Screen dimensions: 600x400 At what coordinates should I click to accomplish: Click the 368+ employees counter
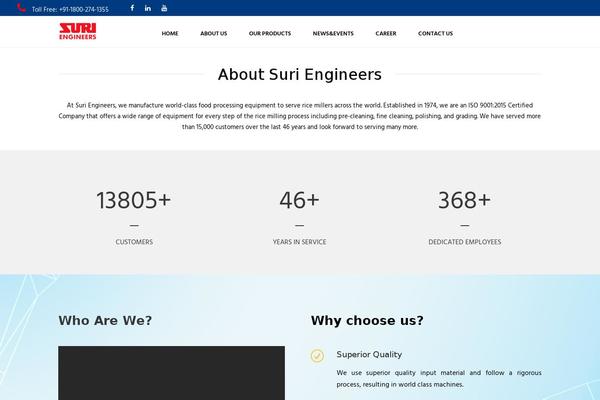click(464, 200)
